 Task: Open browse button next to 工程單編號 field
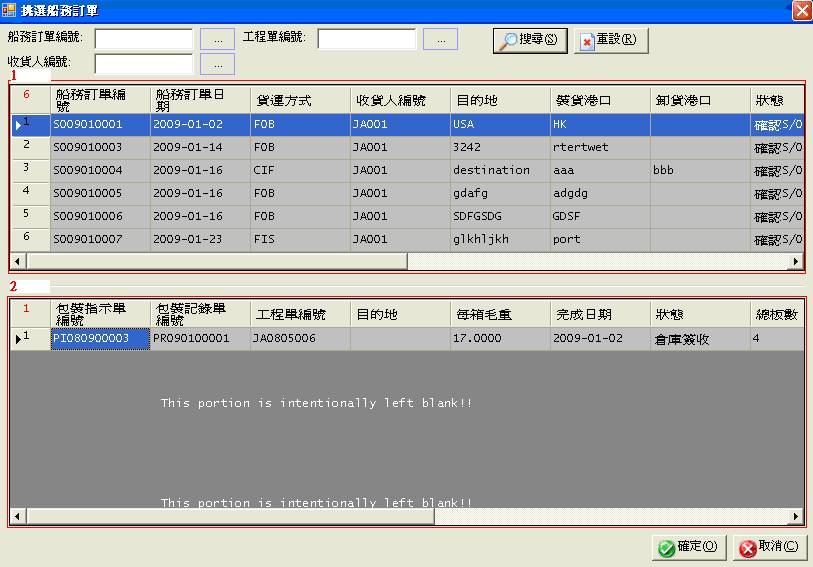click(440, 39)
